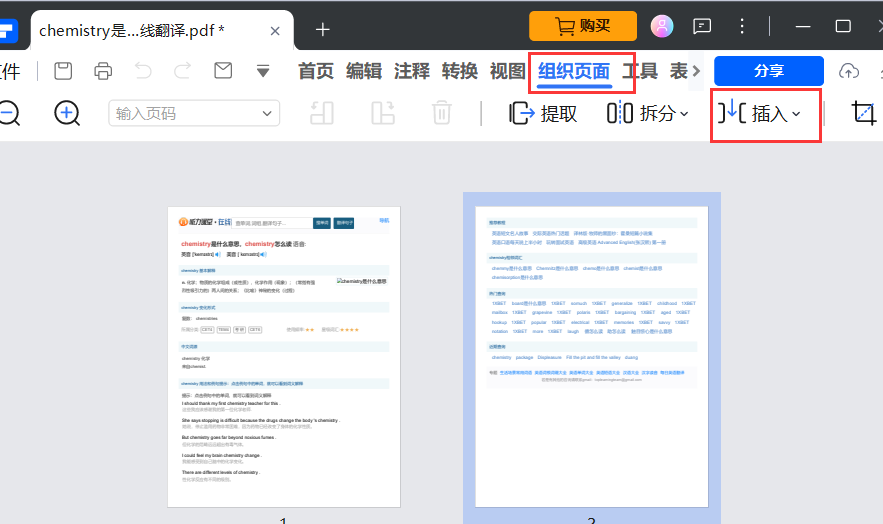
Task: Switch to the 转换 tab
Action: point(460,71)
